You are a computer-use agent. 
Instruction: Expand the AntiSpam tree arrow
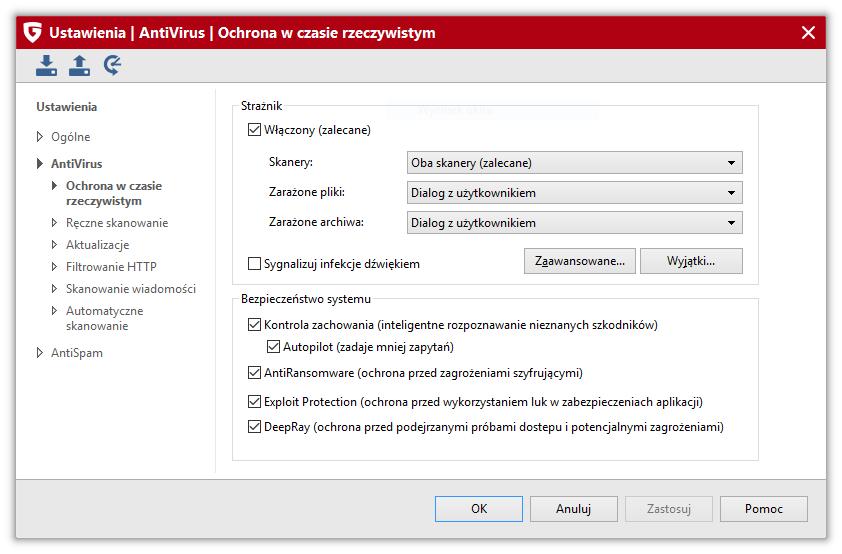pyautogui.click(x=40, y=353)
